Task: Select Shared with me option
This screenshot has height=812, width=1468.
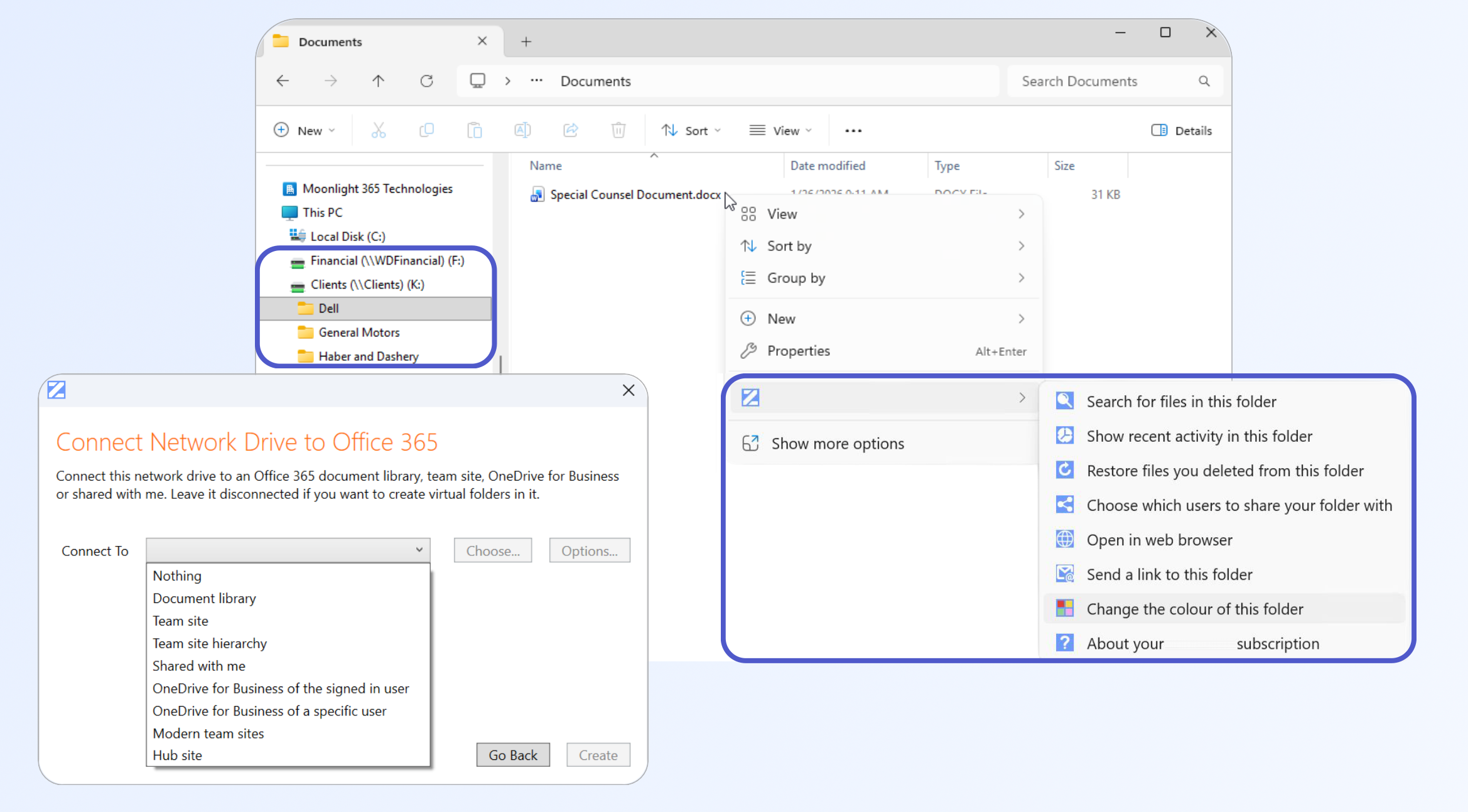Action: point(288,666)
